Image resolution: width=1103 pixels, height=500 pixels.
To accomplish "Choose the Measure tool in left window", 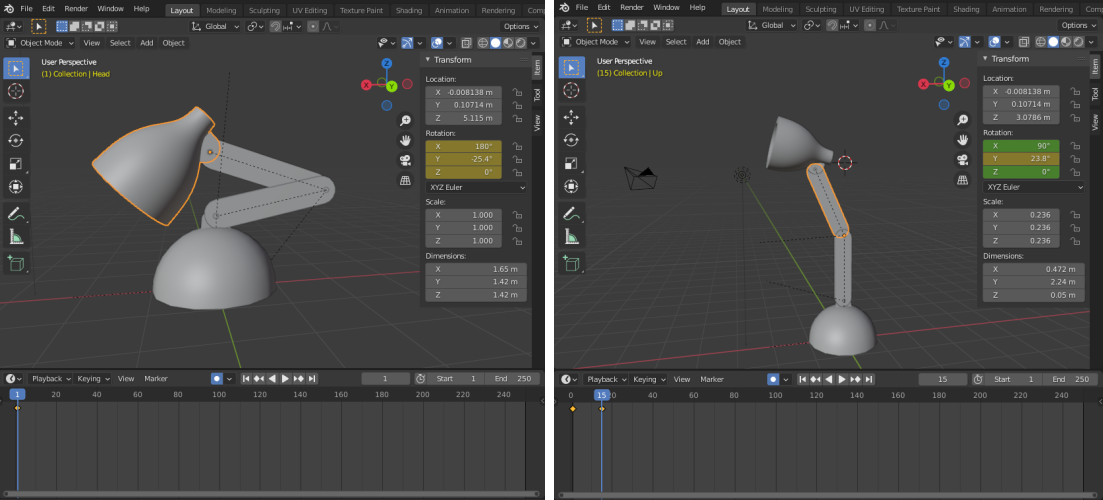I will (15, 237).
